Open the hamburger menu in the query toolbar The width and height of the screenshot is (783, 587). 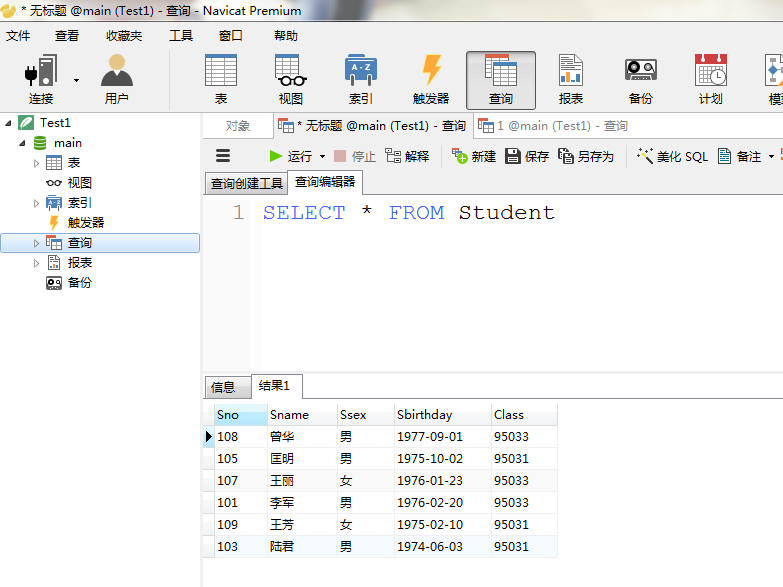223,156
